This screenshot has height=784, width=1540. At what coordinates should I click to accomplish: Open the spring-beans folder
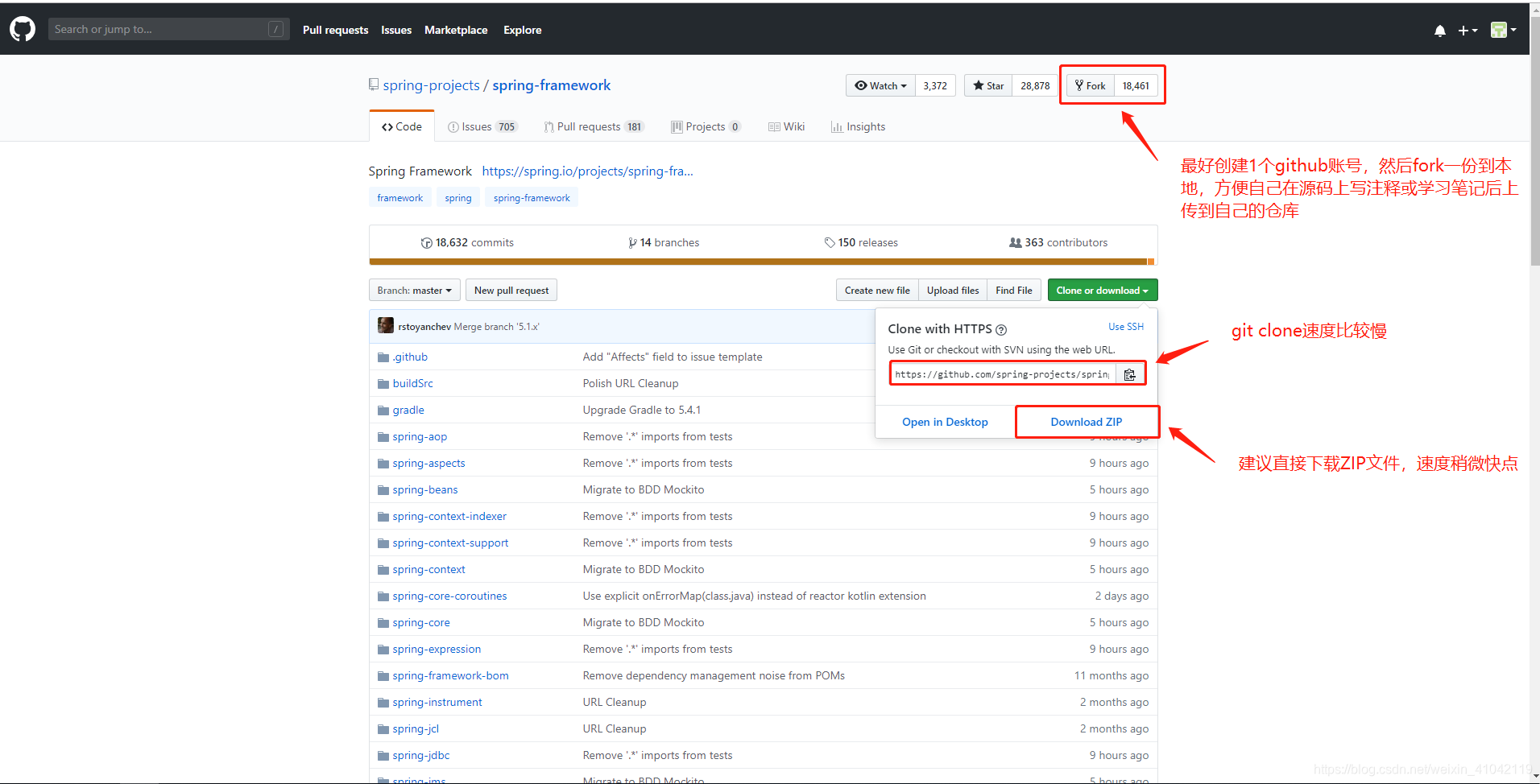[425, 489]
